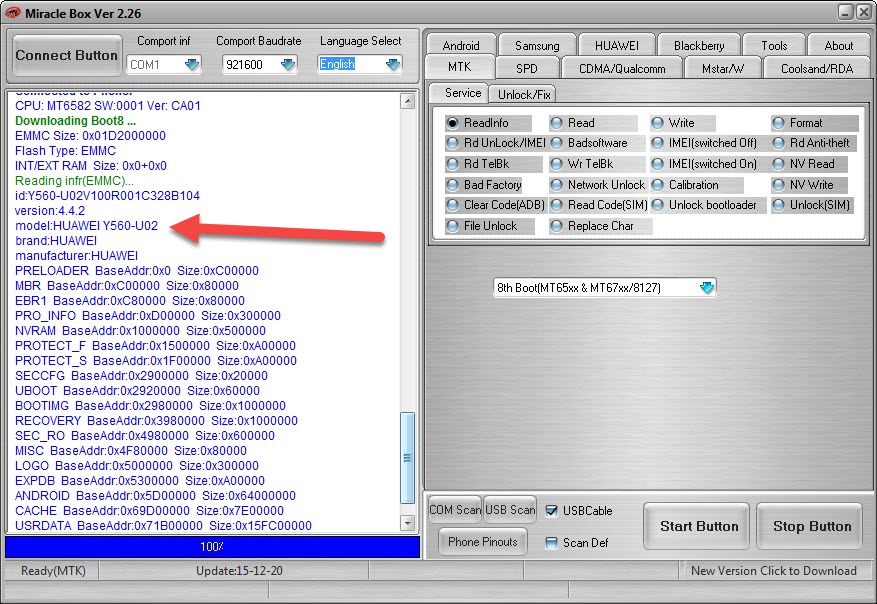
Task: Switch to the Android tab
Action: (x=461, y=45)
